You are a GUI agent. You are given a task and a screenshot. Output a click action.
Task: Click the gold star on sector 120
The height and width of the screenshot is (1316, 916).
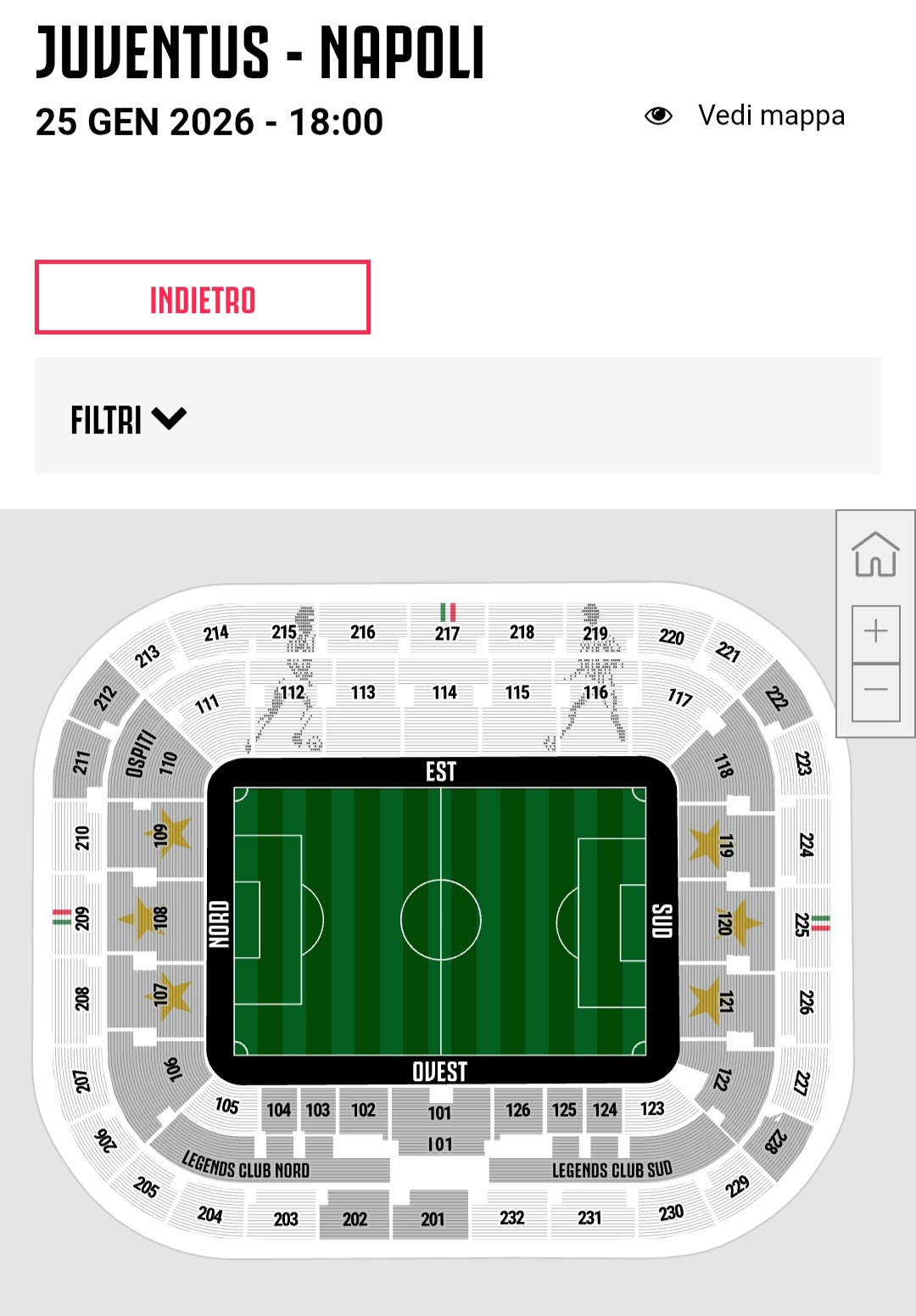pos(741,922)
